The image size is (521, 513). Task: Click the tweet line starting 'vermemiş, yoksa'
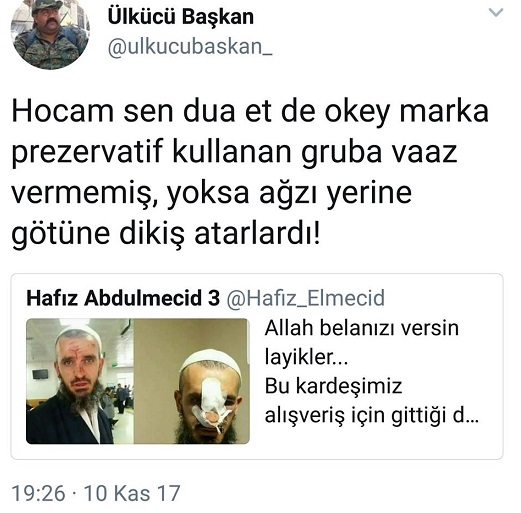(212, 193)
